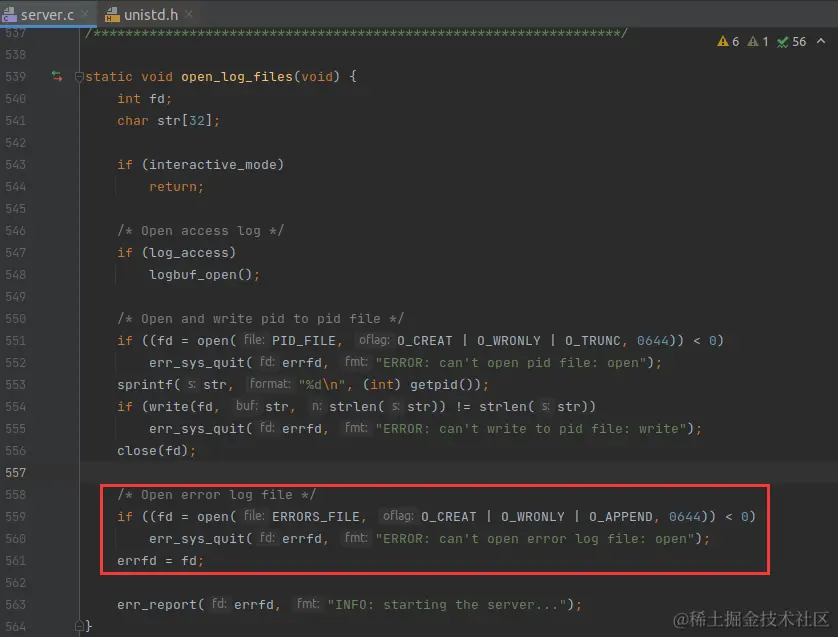The image size is (838, 637).
Task: Click the '/* Open error log file */' comment
Action: tap(216, 494)
